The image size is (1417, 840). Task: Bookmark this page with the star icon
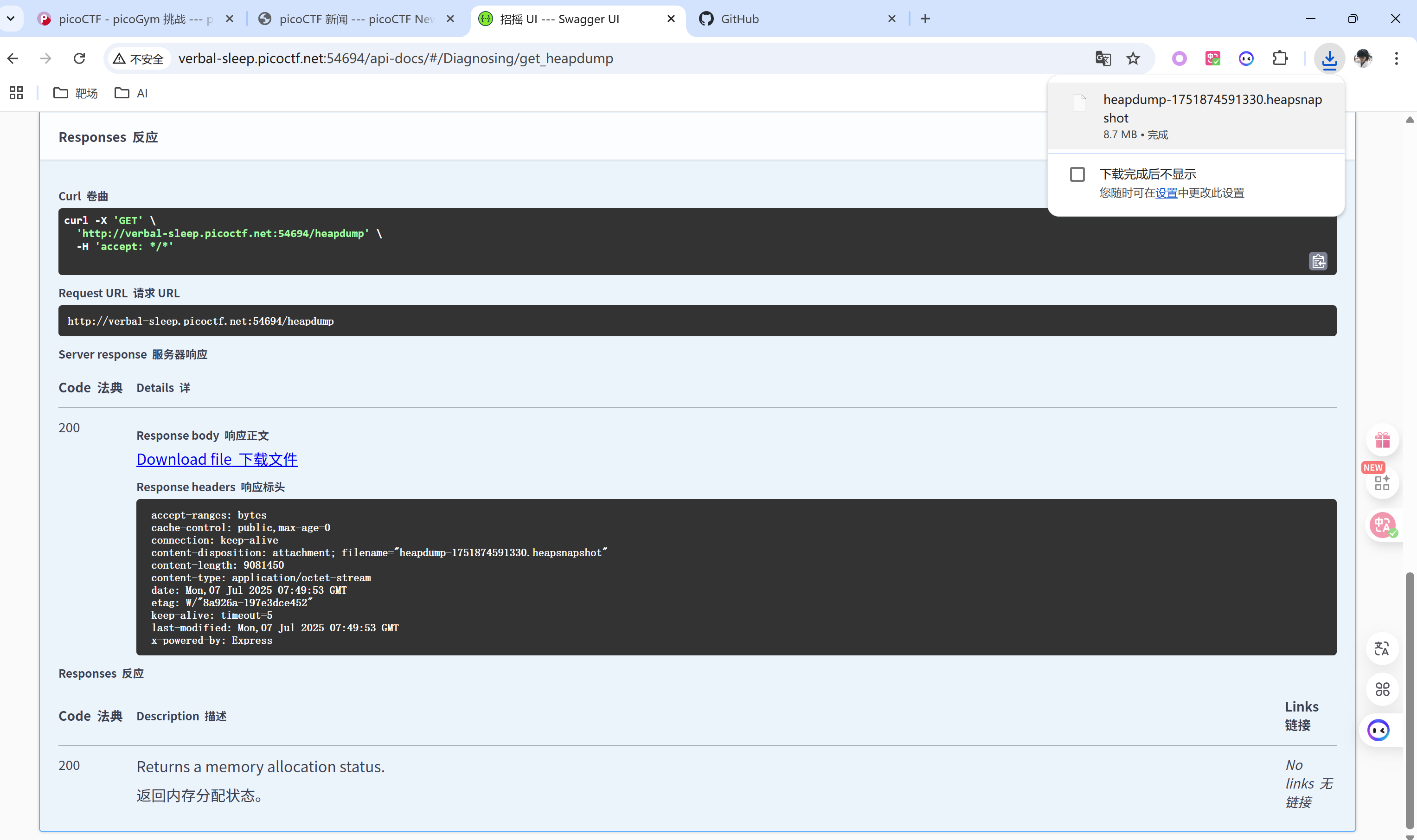(x=1133, y=58)
